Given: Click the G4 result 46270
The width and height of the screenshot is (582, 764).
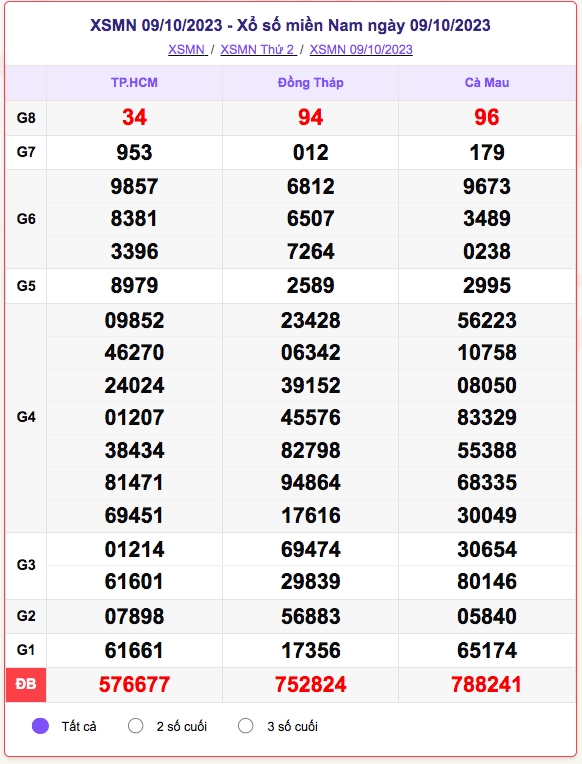Looking at the screenshot, I should click(135, 353).
